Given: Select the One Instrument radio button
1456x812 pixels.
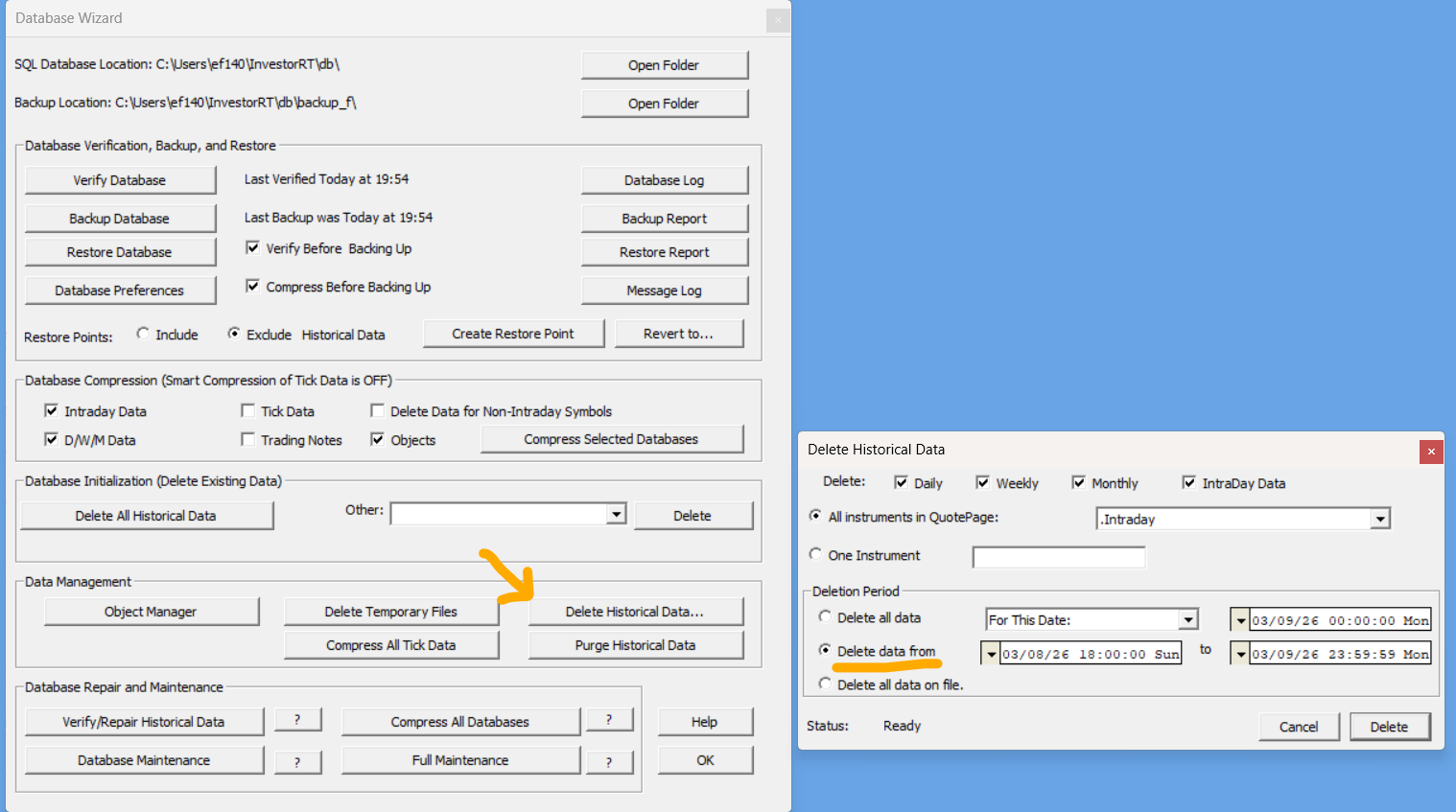Looking at the screenshot, I should coord(816,554).
